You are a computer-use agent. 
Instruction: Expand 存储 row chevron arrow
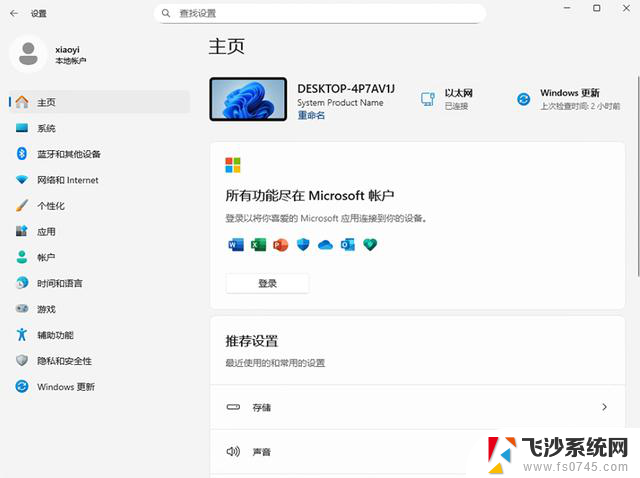pyautogui.click(x=604, y=407)
